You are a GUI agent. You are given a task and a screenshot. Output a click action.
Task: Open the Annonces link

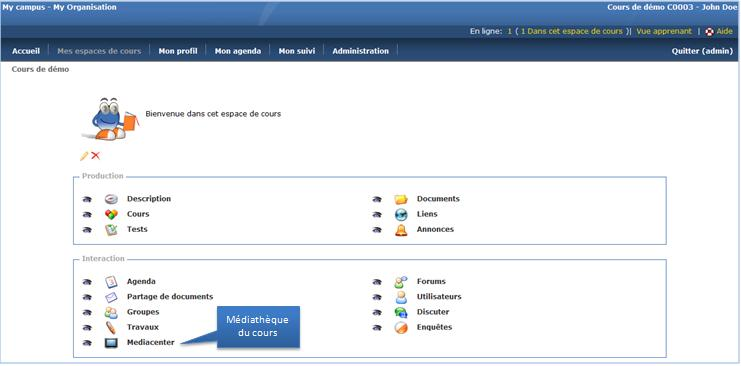pos(435,229)
